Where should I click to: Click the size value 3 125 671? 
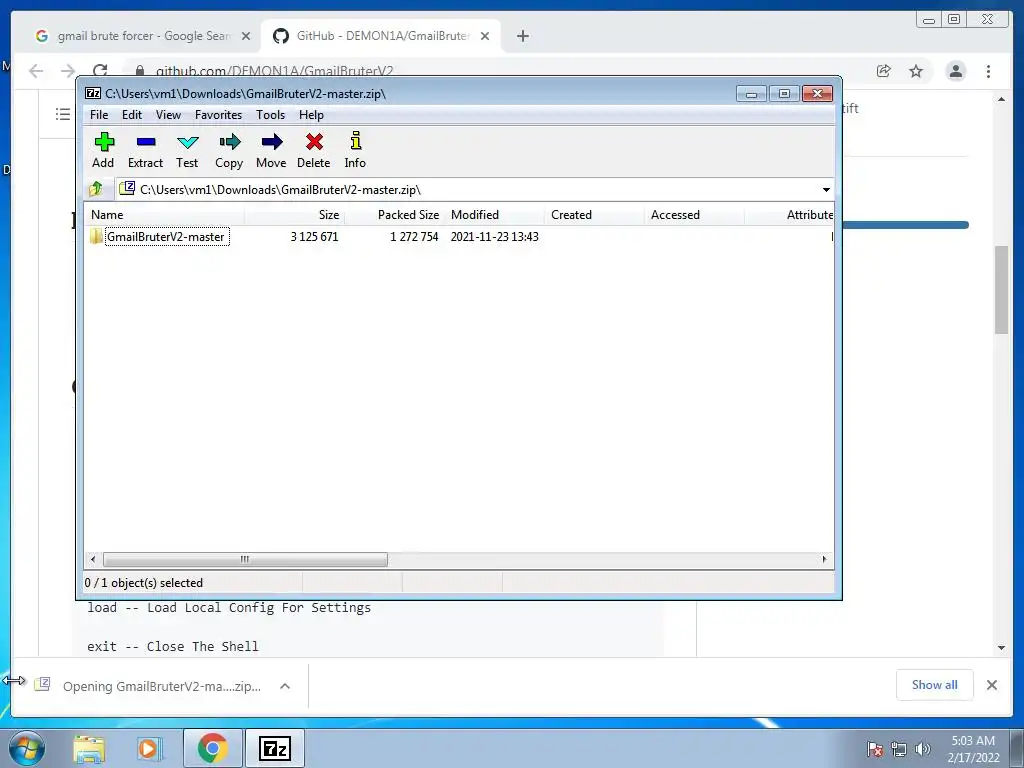click(314, 236)
